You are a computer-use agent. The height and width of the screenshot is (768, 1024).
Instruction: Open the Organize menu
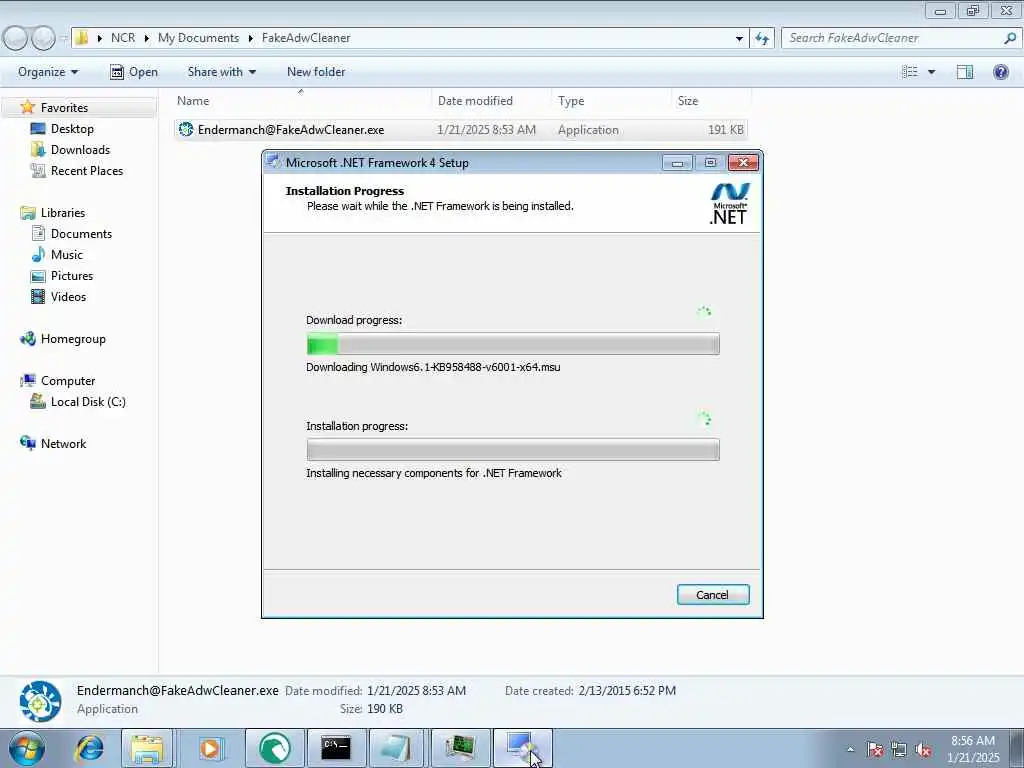pos(48,72)
